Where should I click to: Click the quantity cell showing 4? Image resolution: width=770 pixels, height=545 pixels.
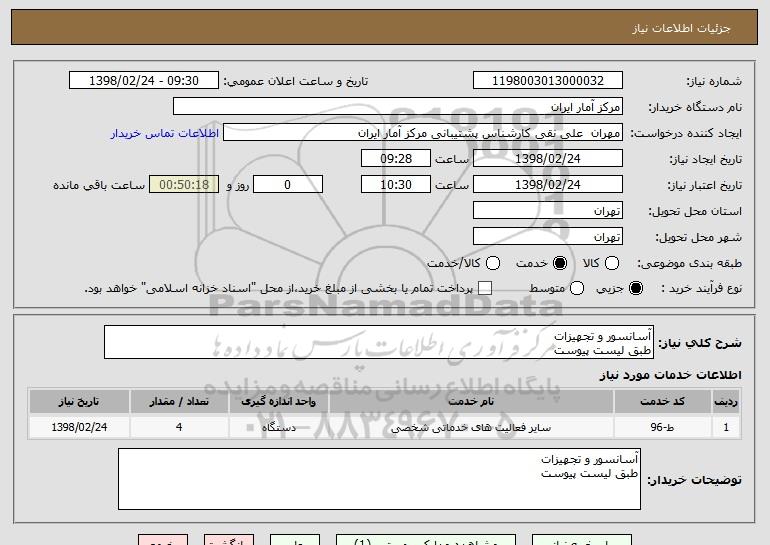pos(179,428)
